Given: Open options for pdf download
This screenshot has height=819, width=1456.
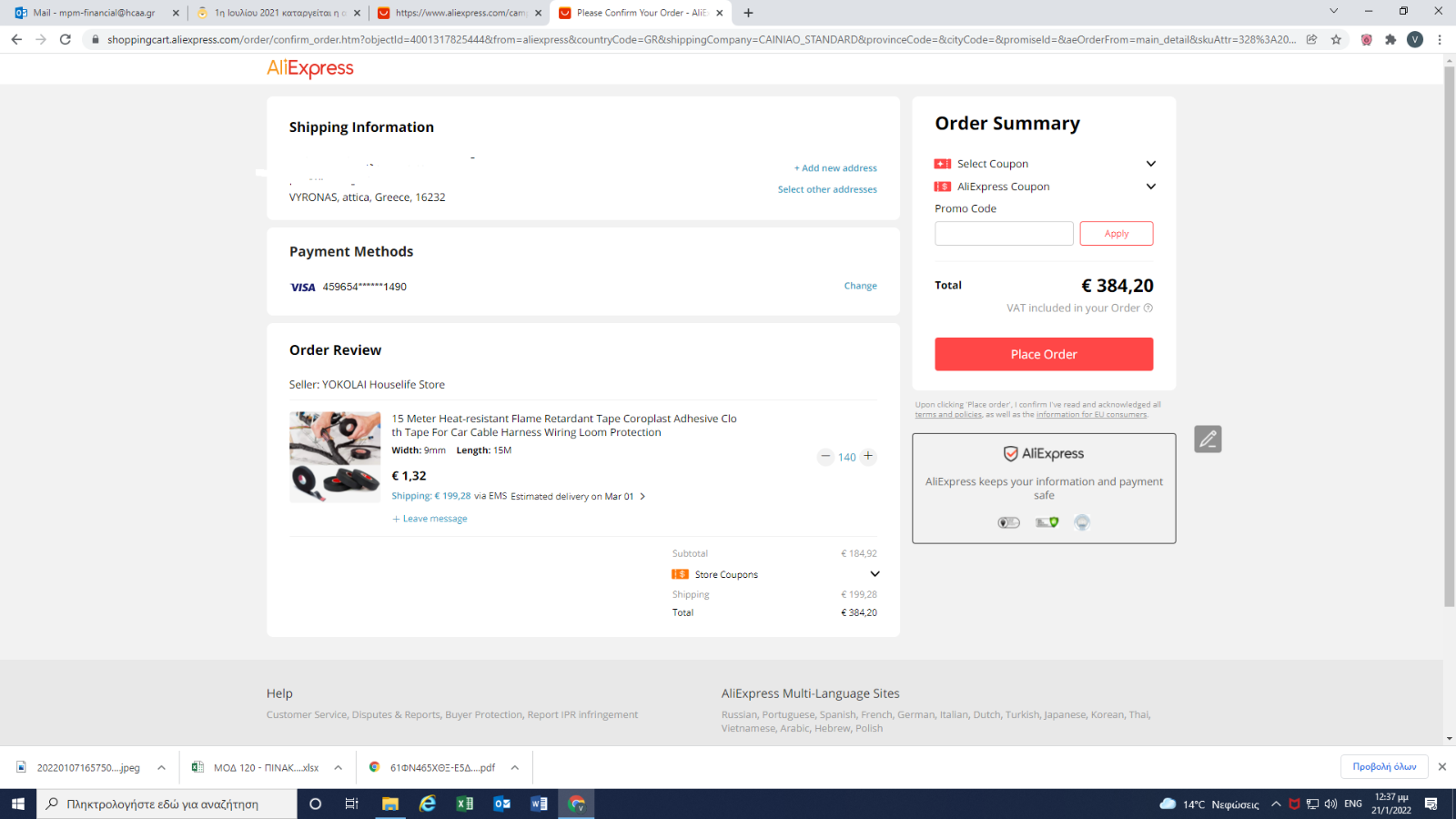Looking at the screenshot, I should (x=514, y=767).
